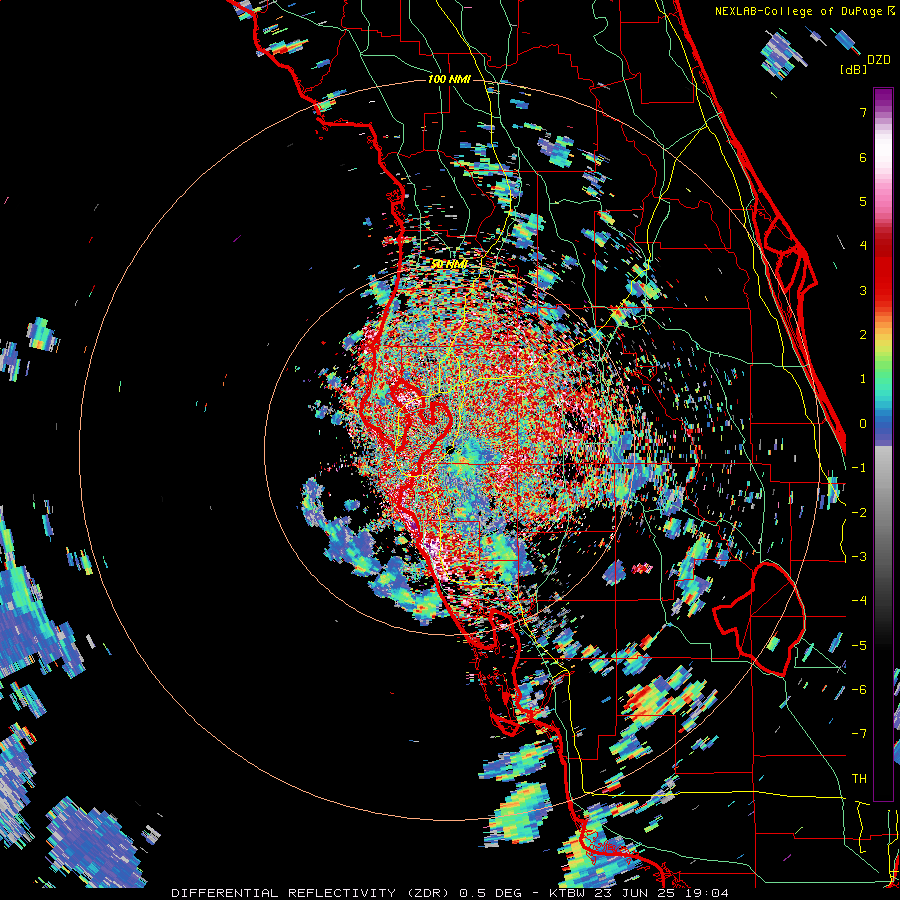Viewport: 900px width, 900px height.
Task: Click the TH label on the color scale
Action: pyautogui.click(x=859, y=779)
